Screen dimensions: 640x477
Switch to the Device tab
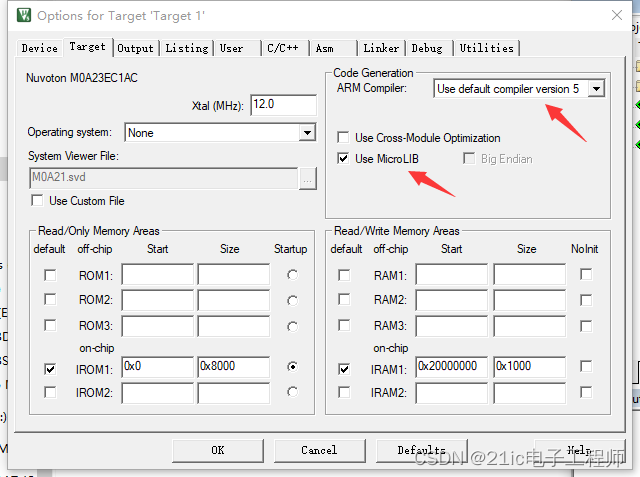40,48
